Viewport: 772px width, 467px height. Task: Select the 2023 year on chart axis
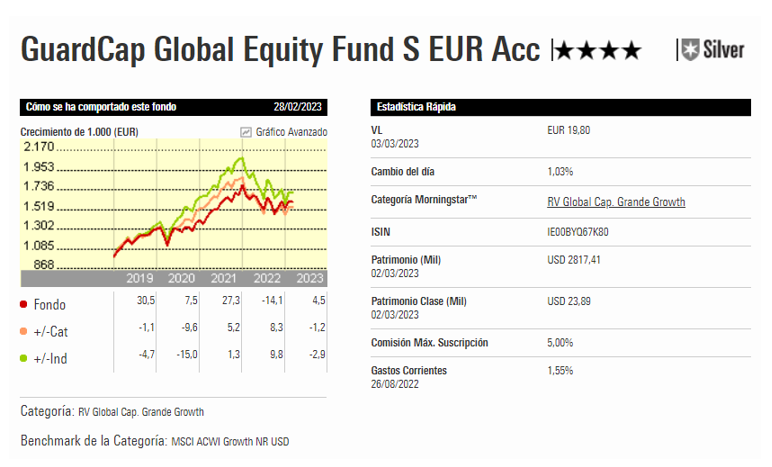pos(310,279)
